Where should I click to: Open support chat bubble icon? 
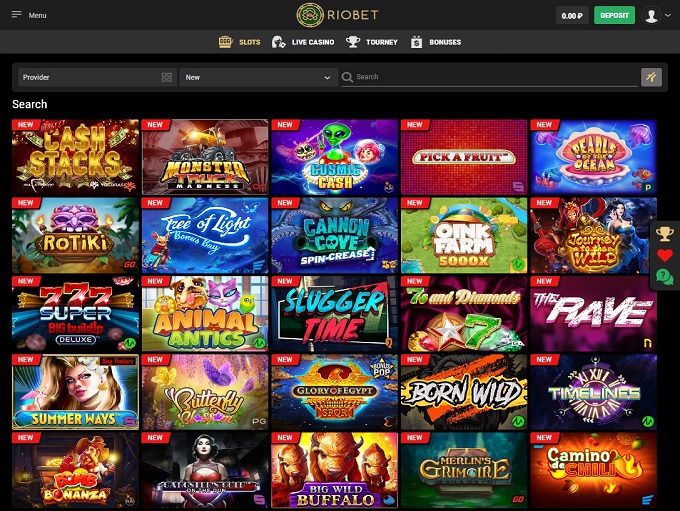tap(664, 277)
